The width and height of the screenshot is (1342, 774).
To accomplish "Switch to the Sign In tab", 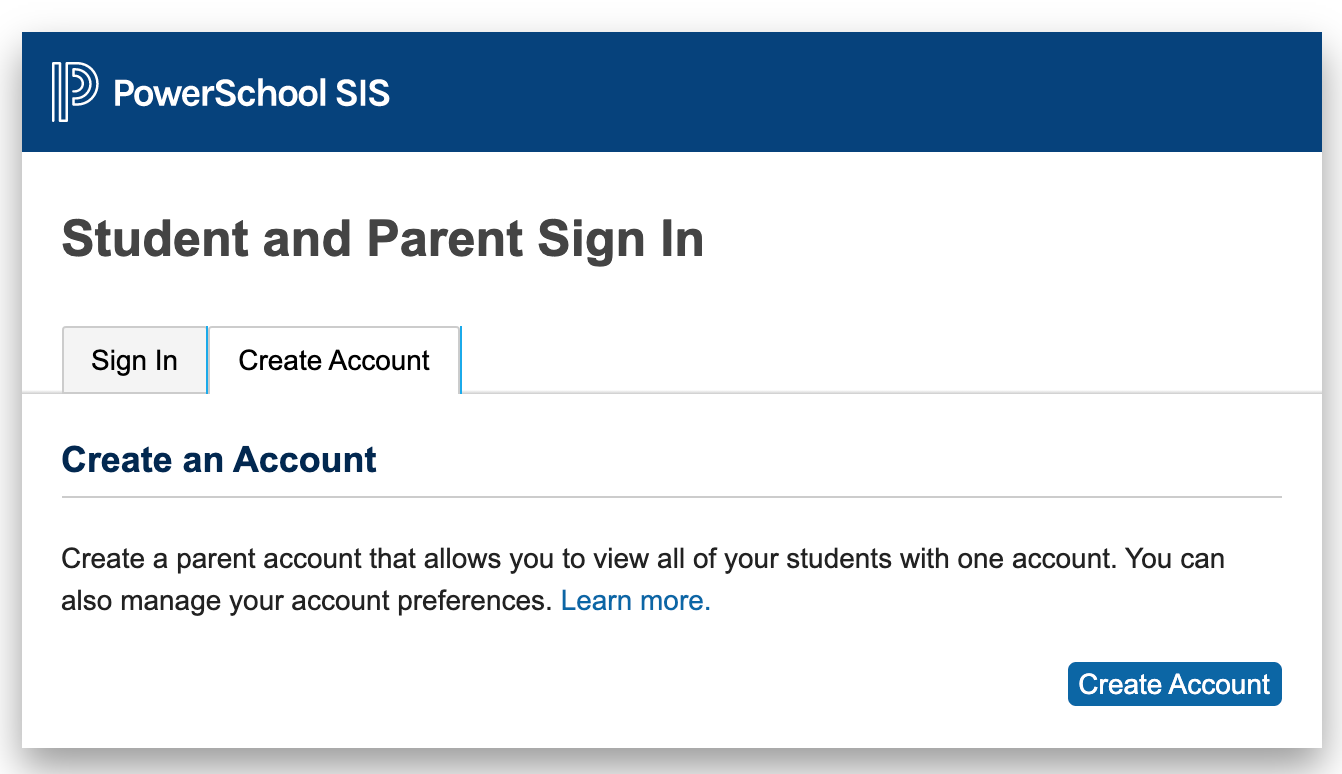I will click(134, 360).
